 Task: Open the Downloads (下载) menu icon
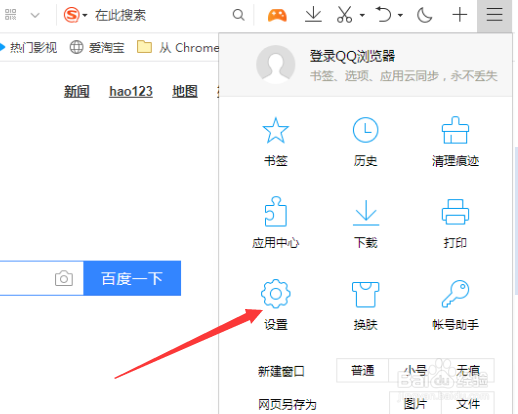[366, 212]
